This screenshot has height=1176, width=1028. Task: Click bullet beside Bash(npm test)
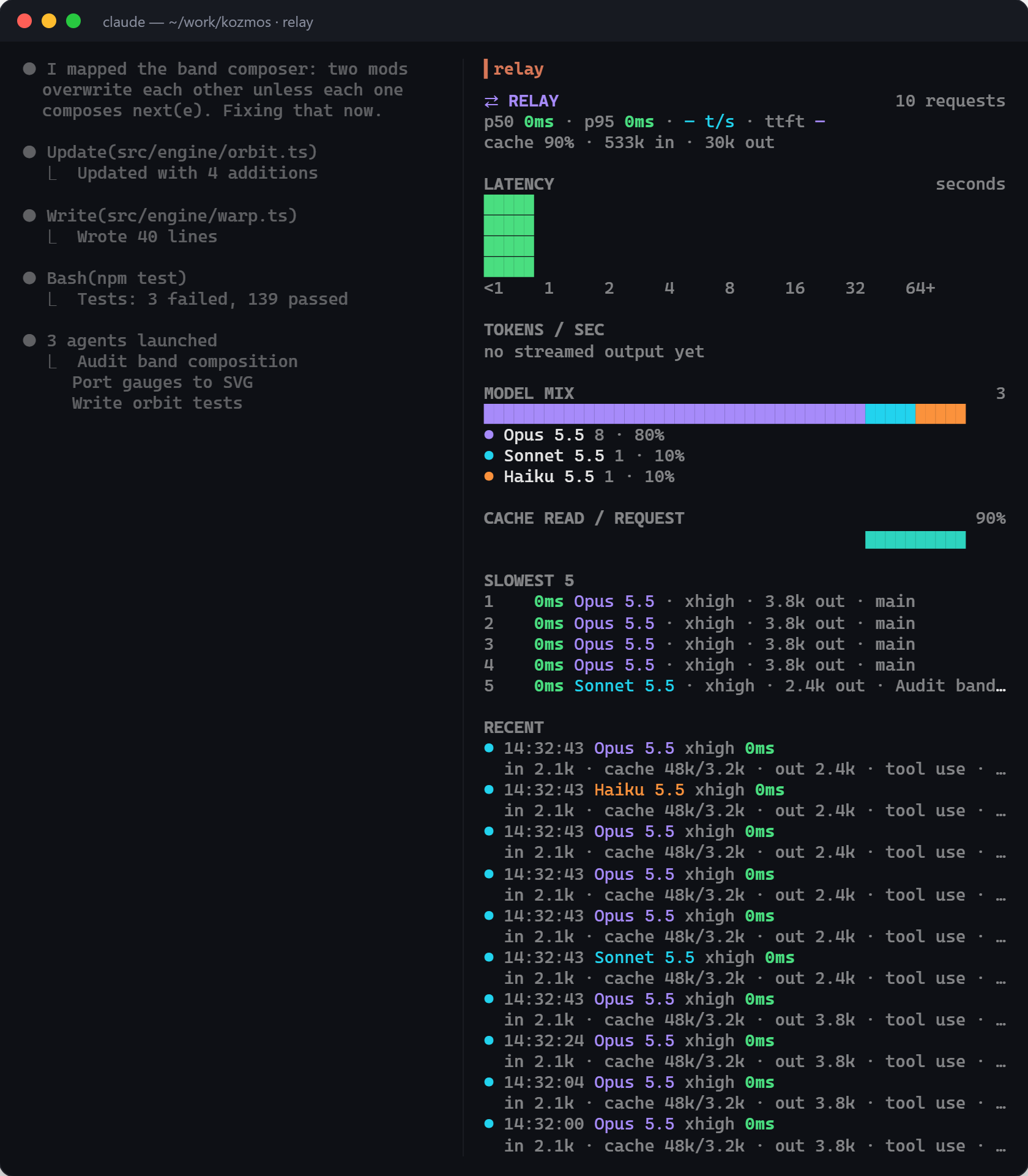click(x=29, y=278)
